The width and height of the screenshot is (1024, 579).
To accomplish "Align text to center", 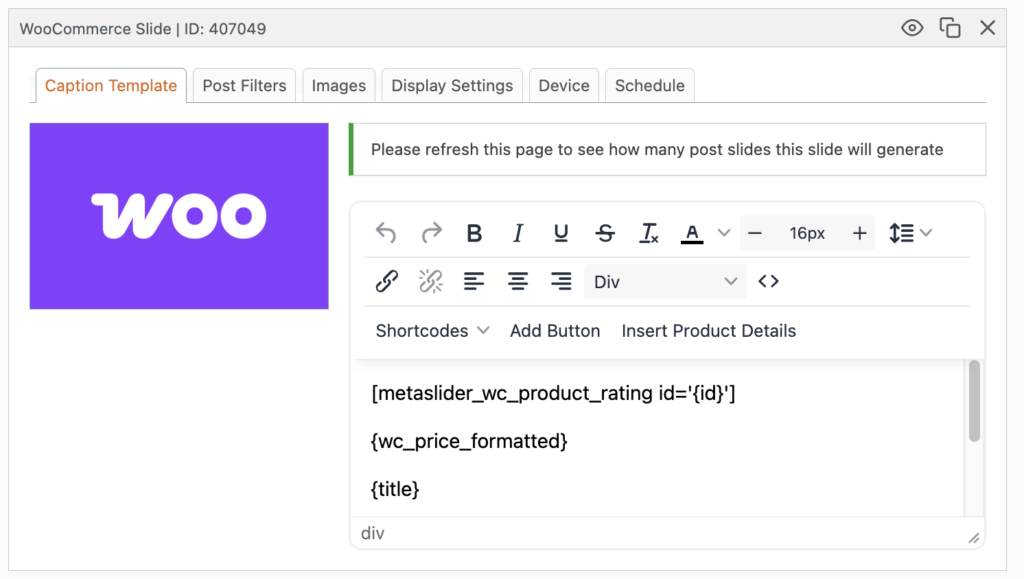I will pyautogui.click(x=517, y=281).
